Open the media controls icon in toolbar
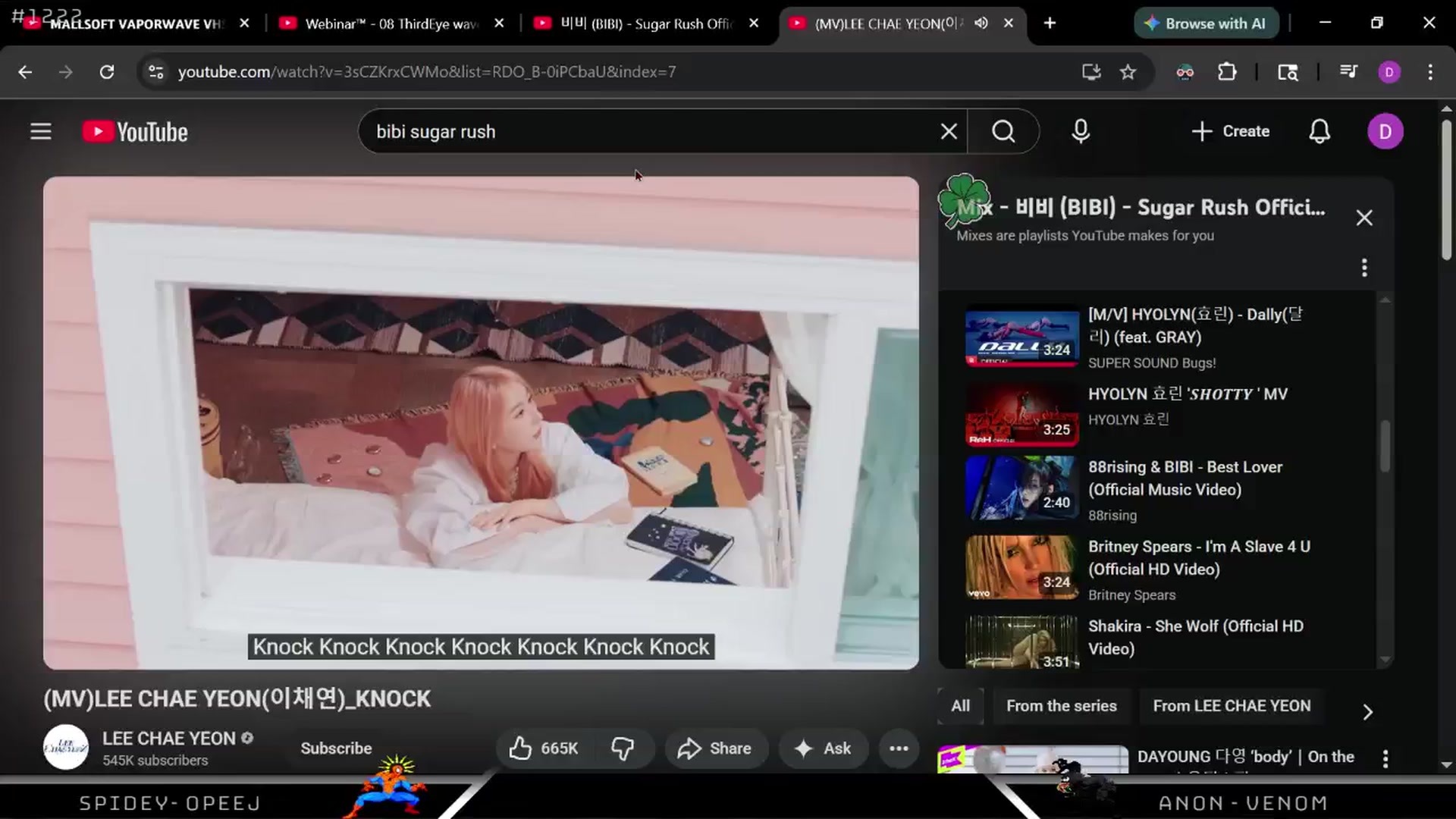The height and width of the screenshot is (819, 1456). tap(1348, 72)
